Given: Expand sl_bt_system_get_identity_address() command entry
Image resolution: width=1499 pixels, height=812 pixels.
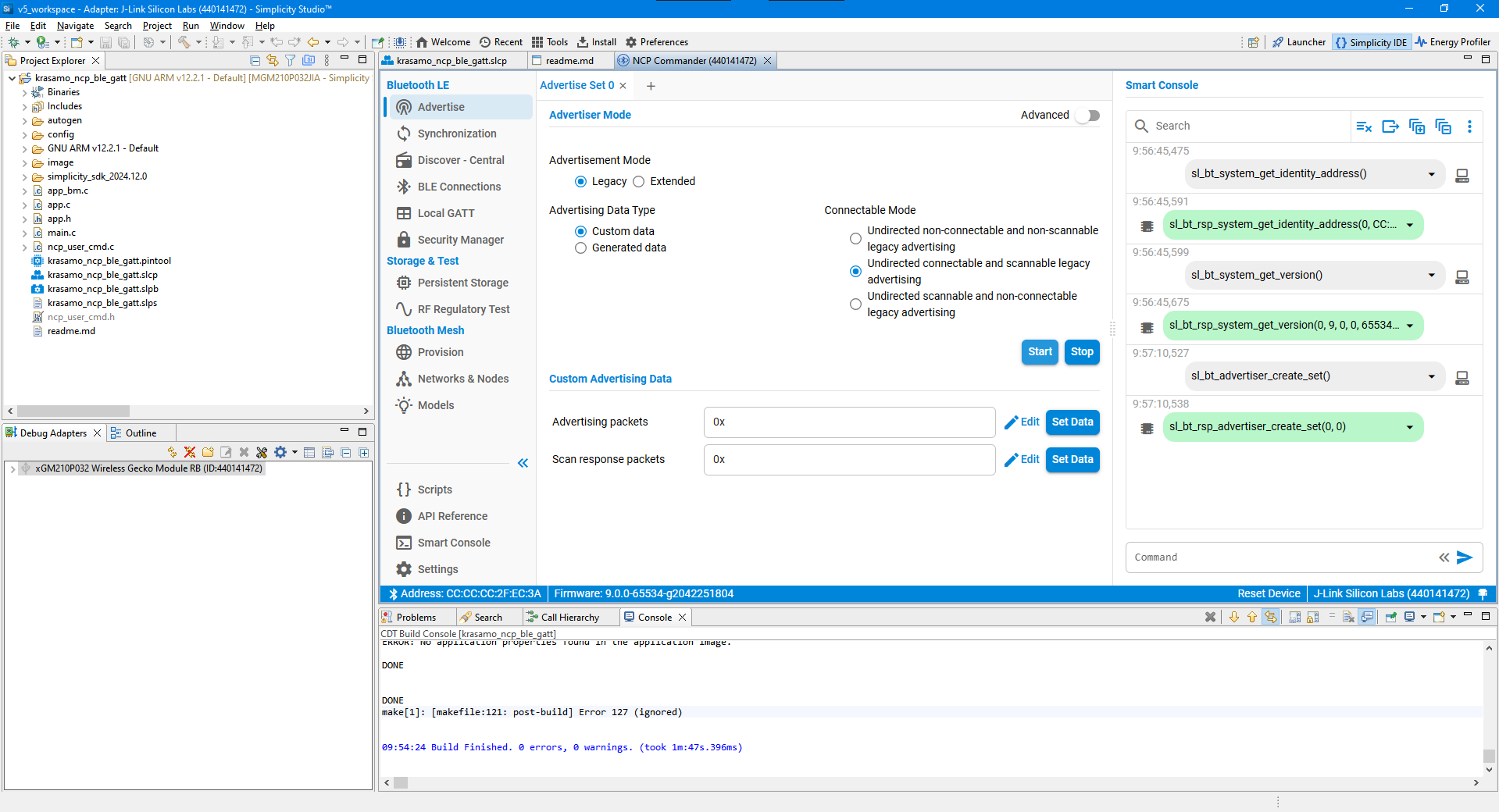Looking at the screenshot, I should [1431, 174].
